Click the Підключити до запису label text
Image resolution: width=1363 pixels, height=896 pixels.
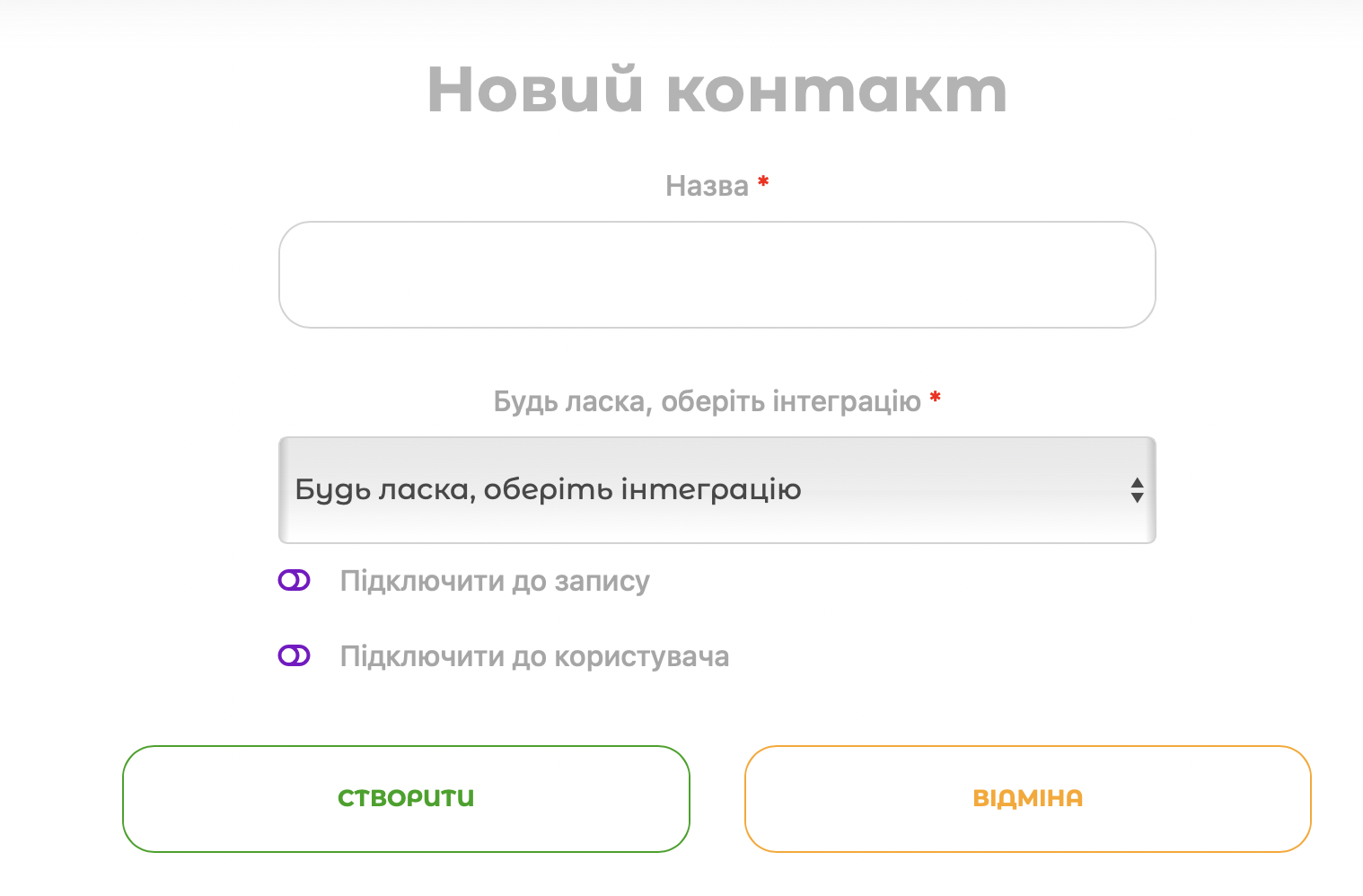click(495, 581)
